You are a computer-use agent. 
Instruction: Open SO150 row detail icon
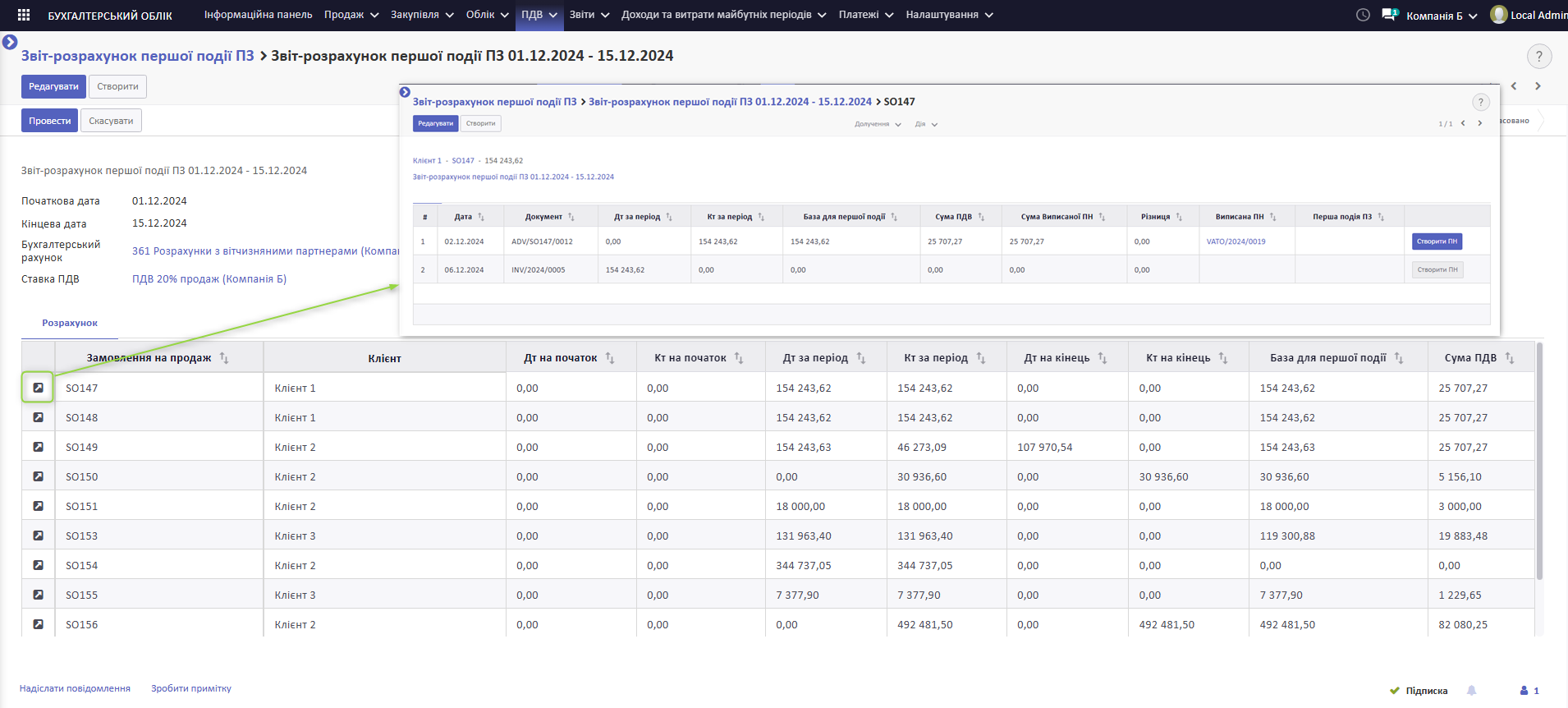(38, 476)
